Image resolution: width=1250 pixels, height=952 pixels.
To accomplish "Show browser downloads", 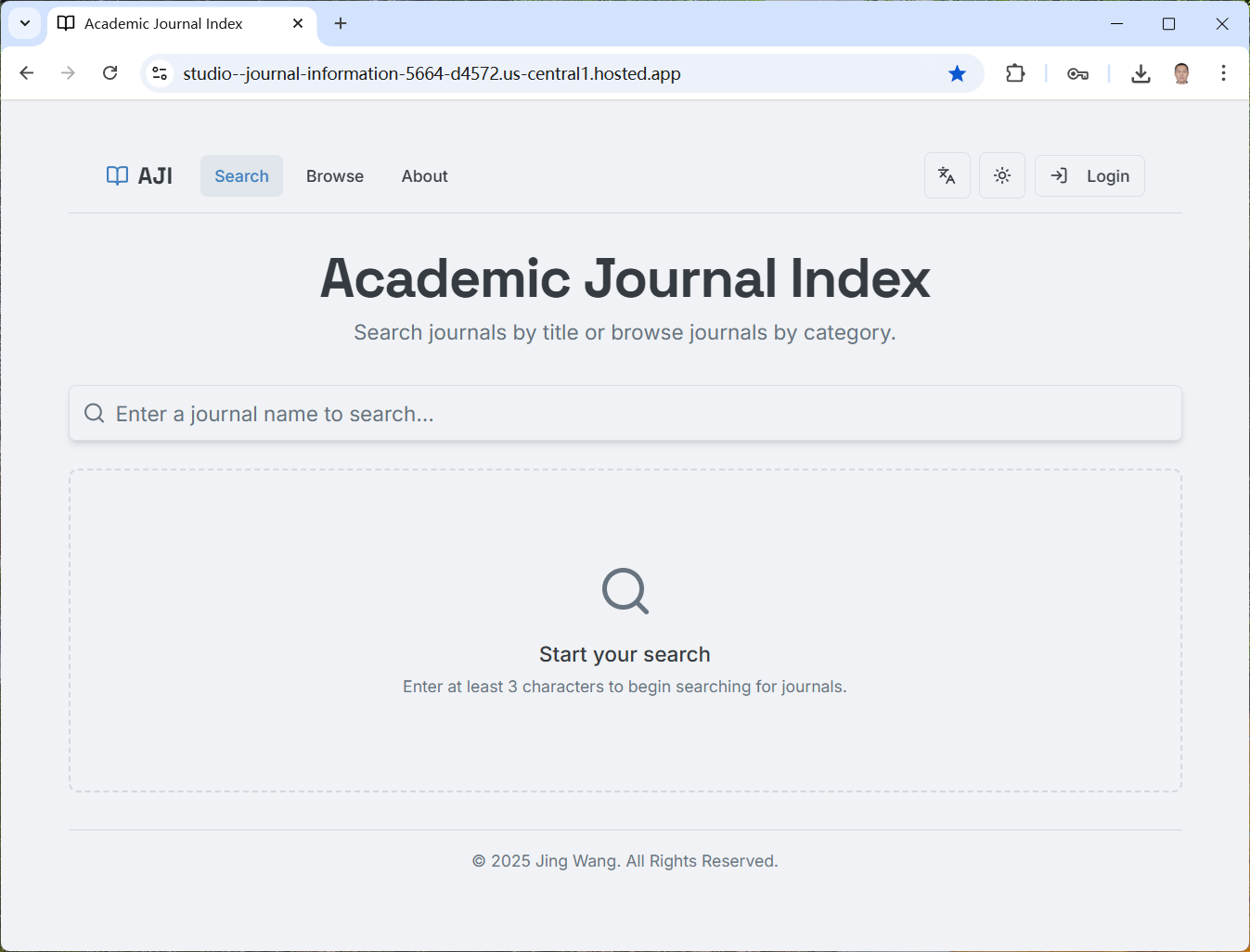I will [1140, 73].
